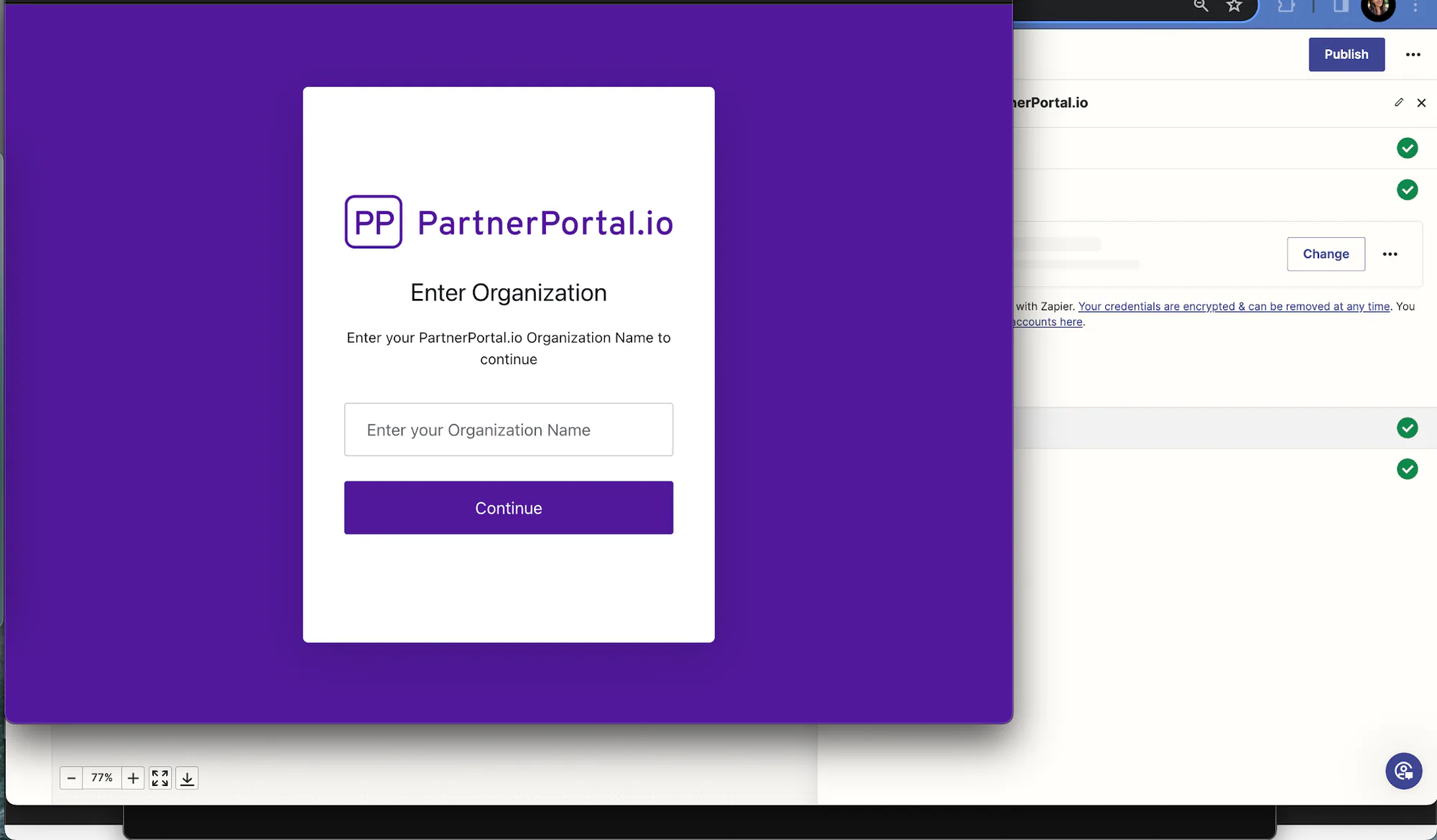The width and height of the screenshot is (1437, 840).
Task: Click the browser zoom magnifier icon
Action: pyautogui.click(x=1201, y=6)
